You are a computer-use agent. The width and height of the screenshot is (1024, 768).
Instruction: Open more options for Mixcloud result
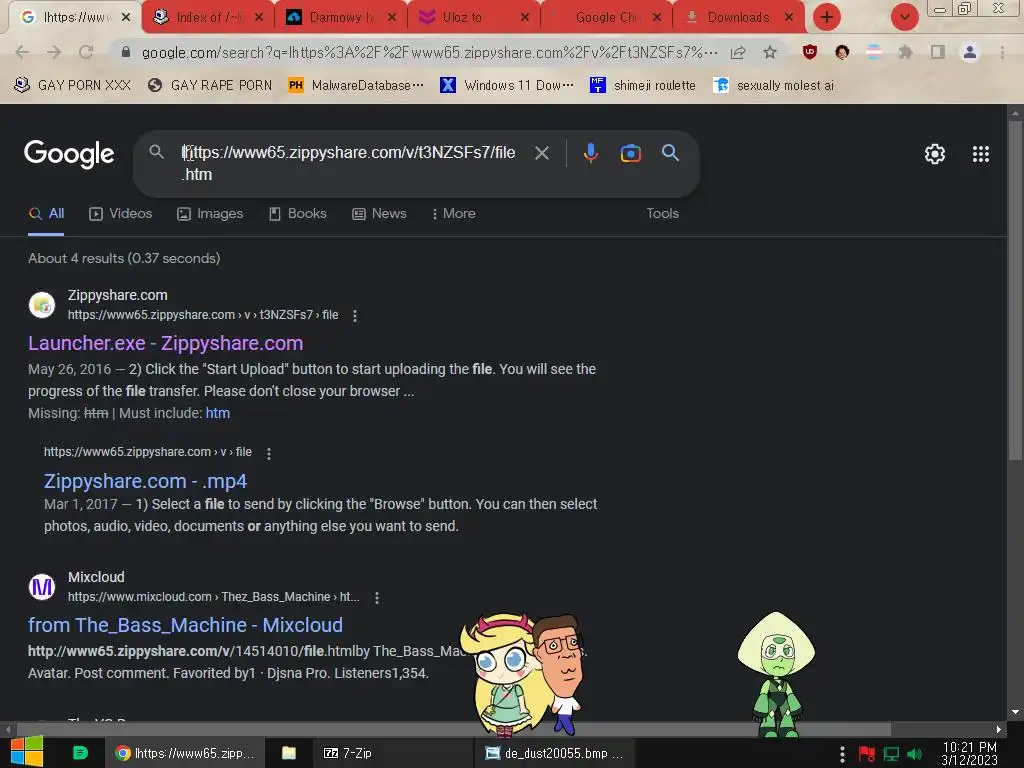click(376, 598)
